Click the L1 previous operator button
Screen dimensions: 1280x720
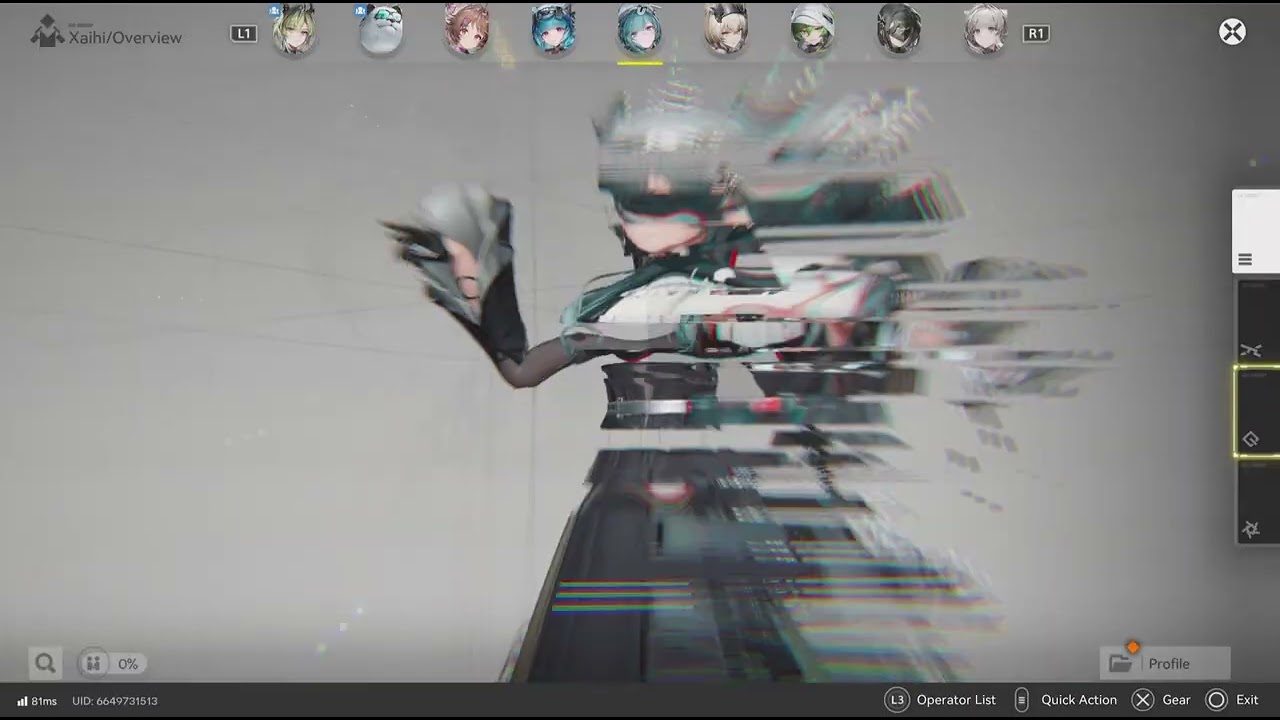point(243,33)
